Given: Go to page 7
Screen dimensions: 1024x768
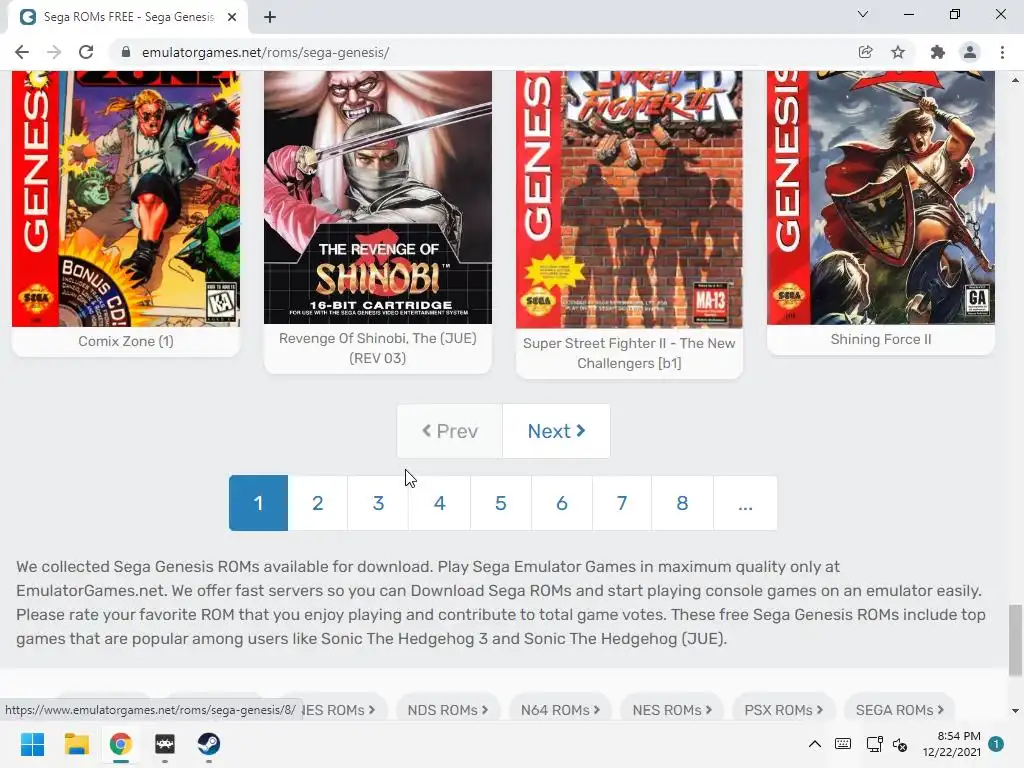Looking at the screenshot, I should (x=622, y=503).
